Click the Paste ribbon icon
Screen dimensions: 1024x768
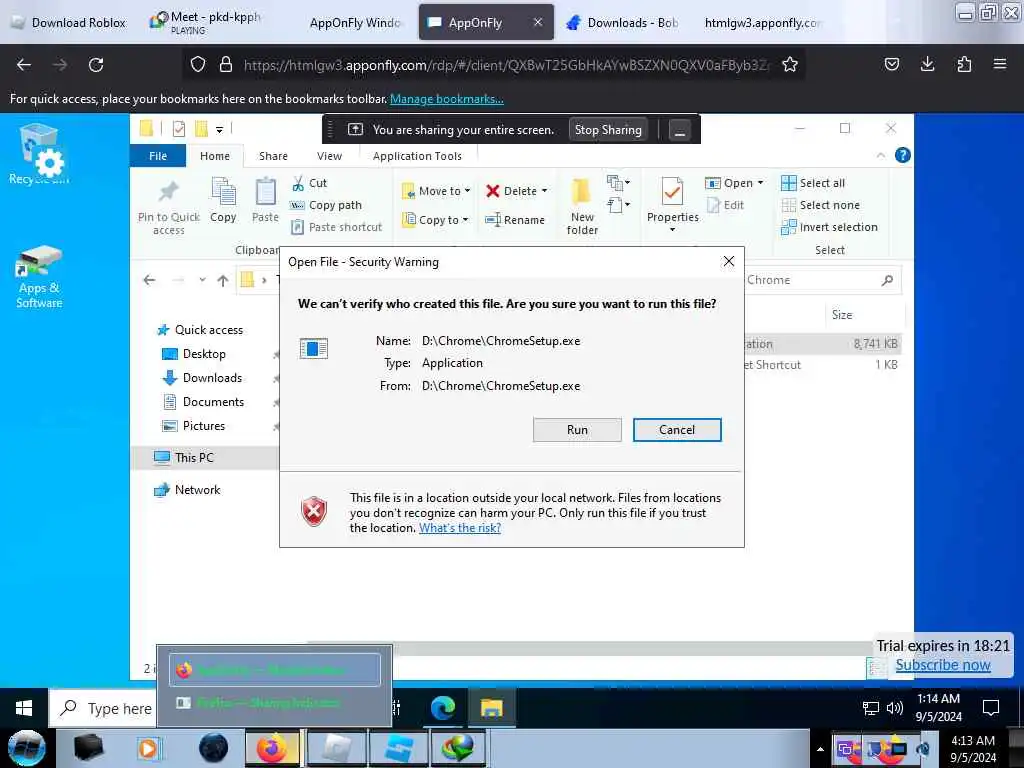pos(265,192)
